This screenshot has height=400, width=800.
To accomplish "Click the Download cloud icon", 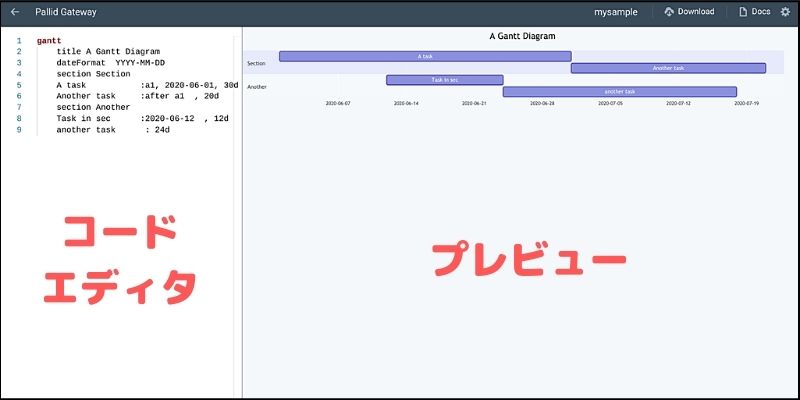I will coord(669,12).
